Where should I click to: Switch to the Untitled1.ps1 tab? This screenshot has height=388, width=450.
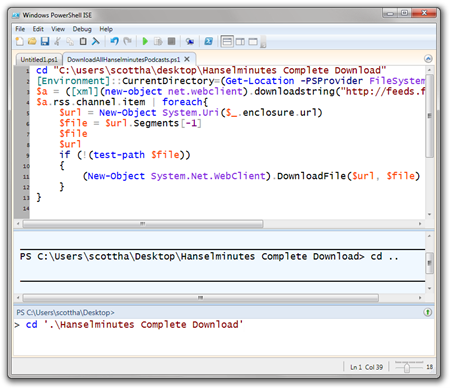pos(39,60)
